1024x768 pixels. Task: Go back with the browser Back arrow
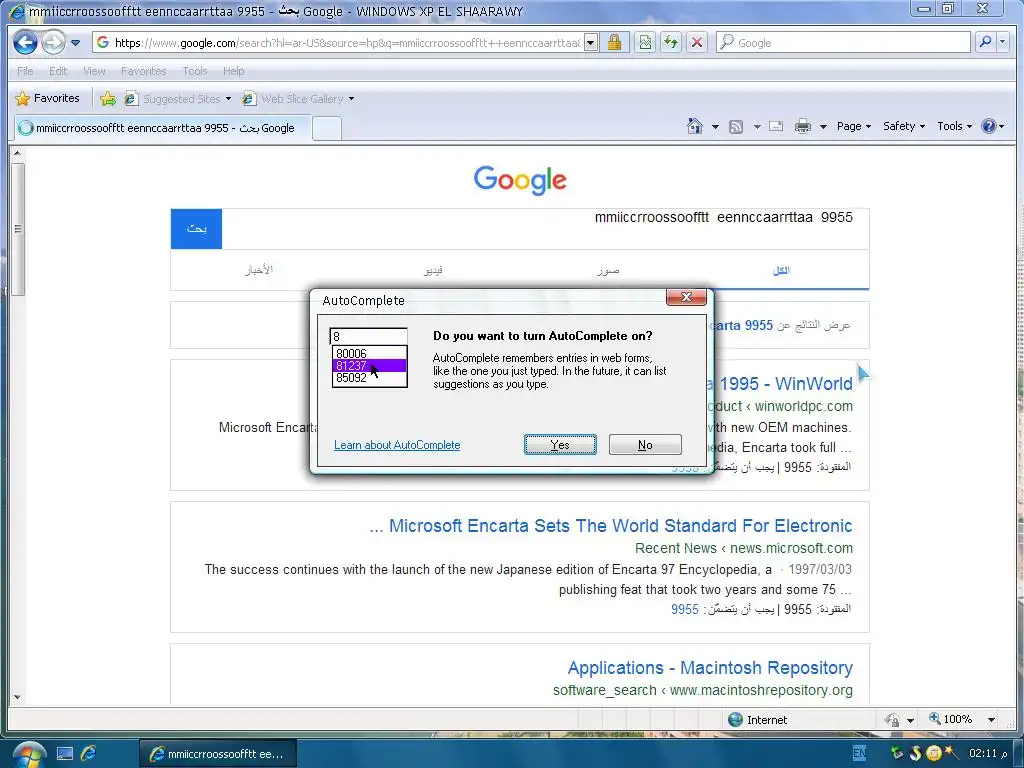(25, 43)
